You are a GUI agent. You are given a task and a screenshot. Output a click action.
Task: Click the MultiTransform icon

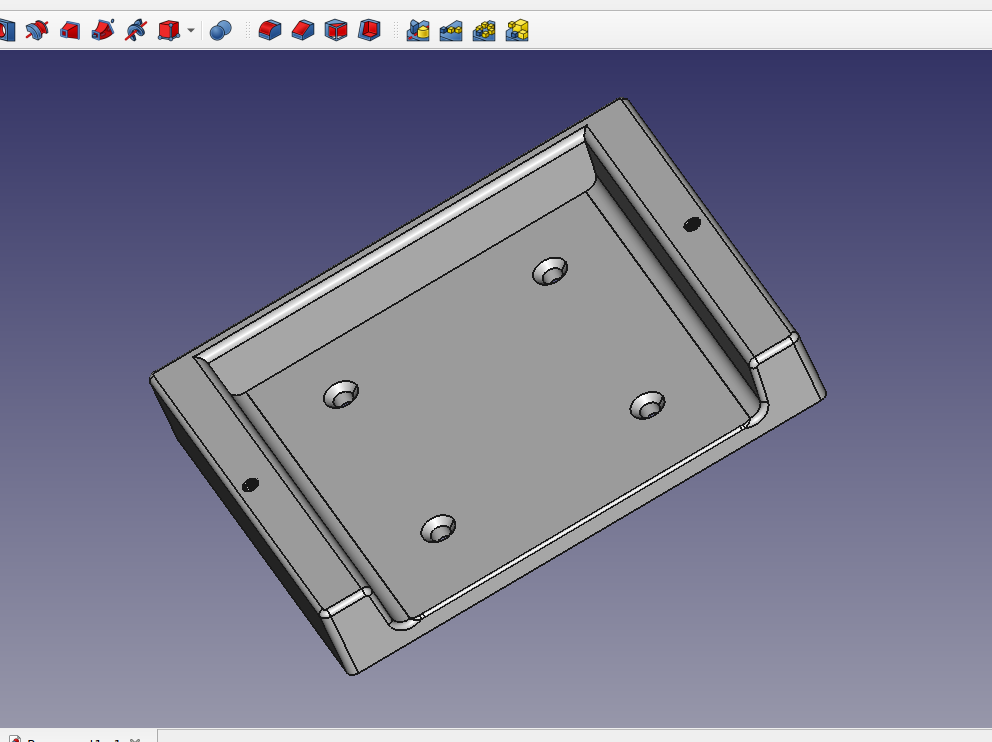coord(517,31)
